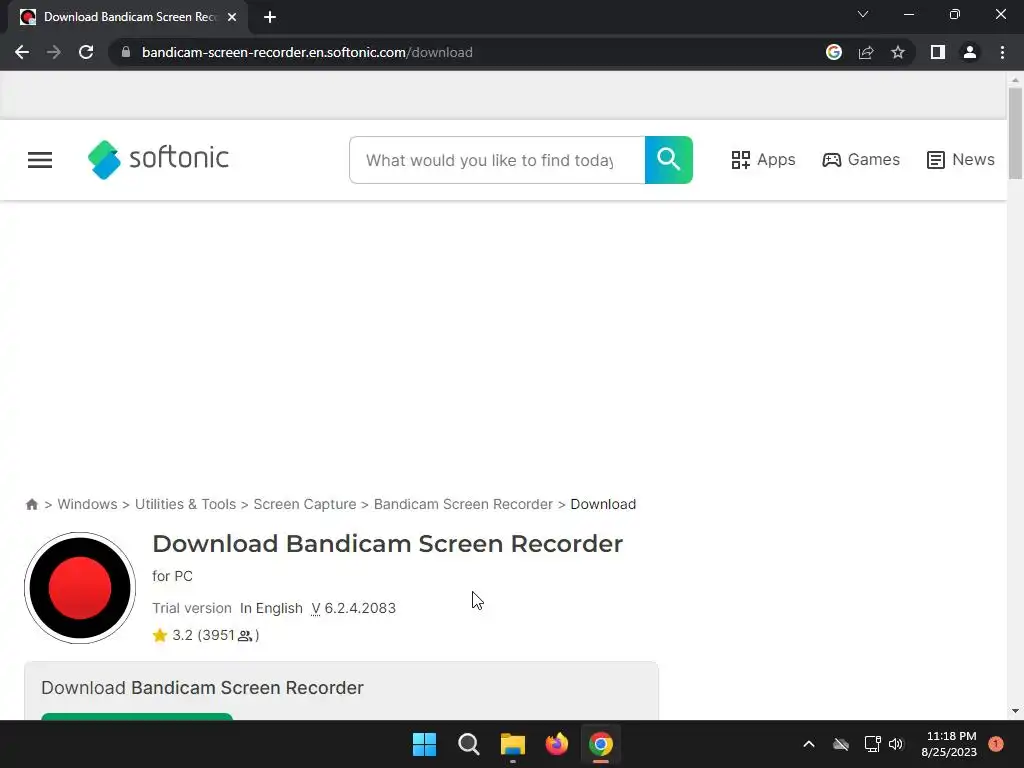Click the forward navigation arrow
Screen dimensions: 1024x768
point(54,52)
